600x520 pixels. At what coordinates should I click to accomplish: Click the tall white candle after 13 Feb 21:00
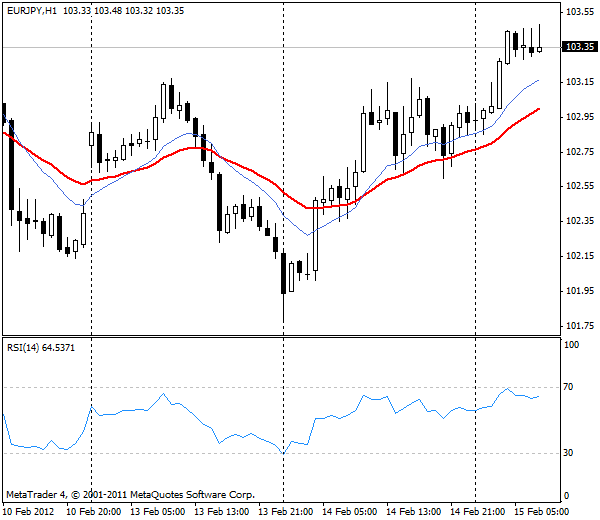point(315,235)
